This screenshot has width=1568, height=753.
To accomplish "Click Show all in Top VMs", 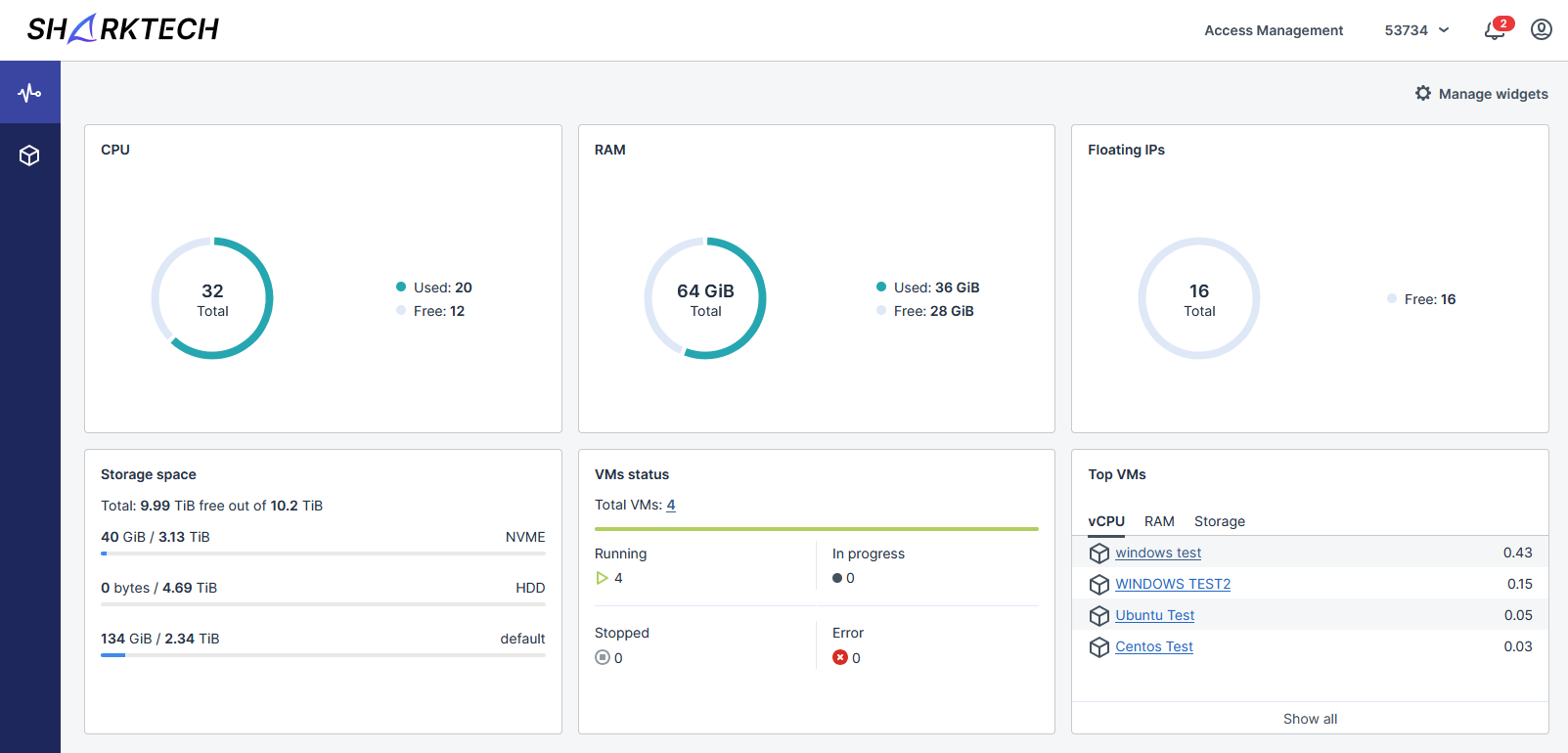I will 1310,719.
